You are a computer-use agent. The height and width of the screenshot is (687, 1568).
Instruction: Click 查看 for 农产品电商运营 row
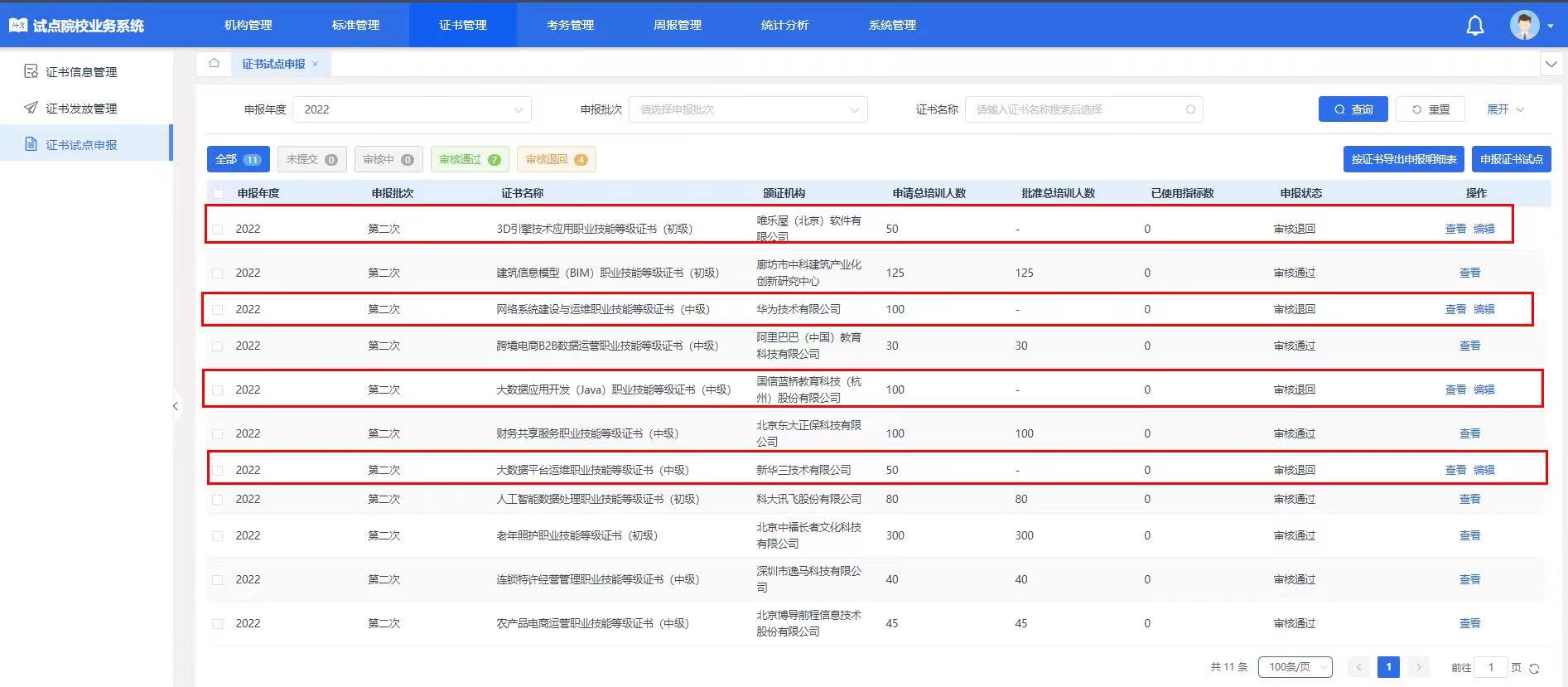tap(1469, 623)
